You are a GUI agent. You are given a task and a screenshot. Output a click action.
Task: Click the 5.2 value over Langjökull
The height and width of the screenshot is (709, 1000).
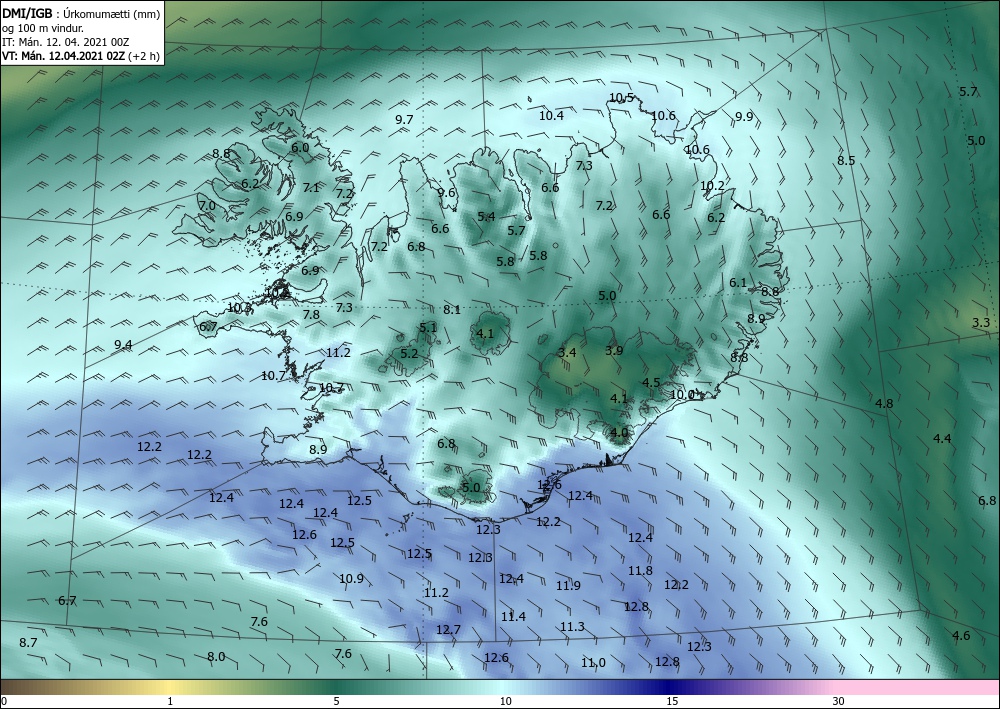coord(409,353)
